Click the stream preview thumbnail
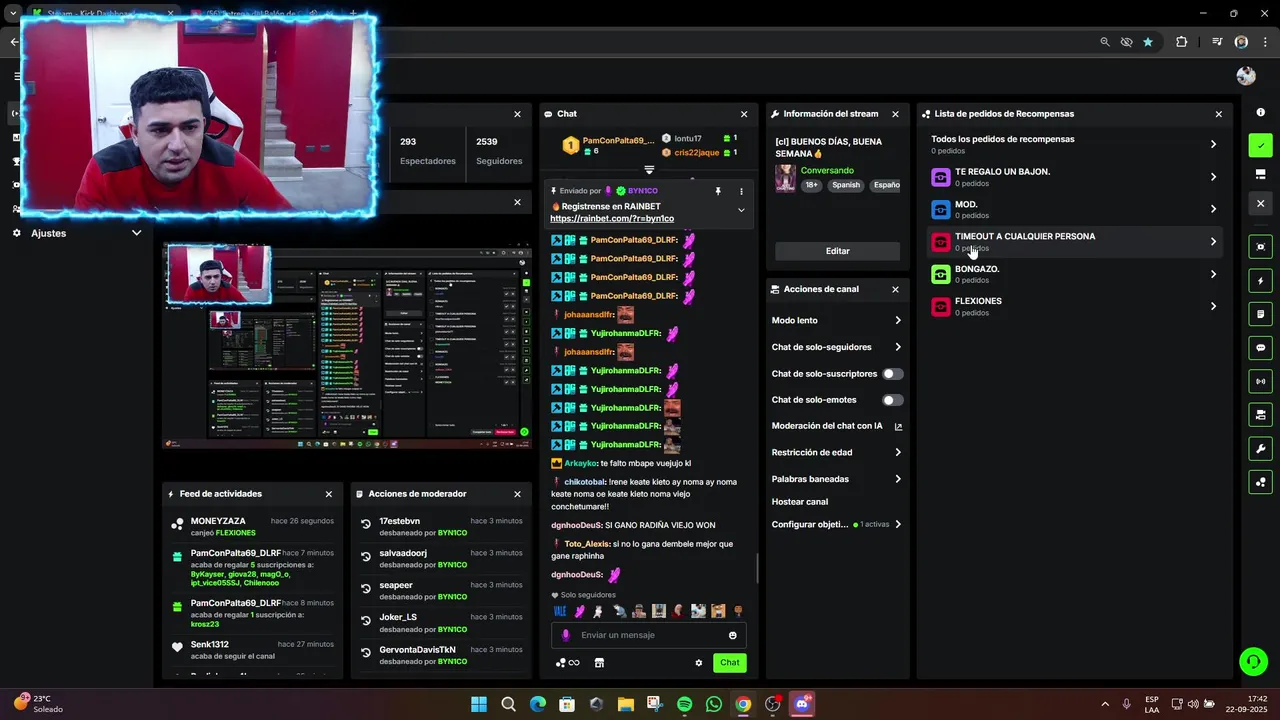This screenshot has width=1280, height=720. coord(347,345)
